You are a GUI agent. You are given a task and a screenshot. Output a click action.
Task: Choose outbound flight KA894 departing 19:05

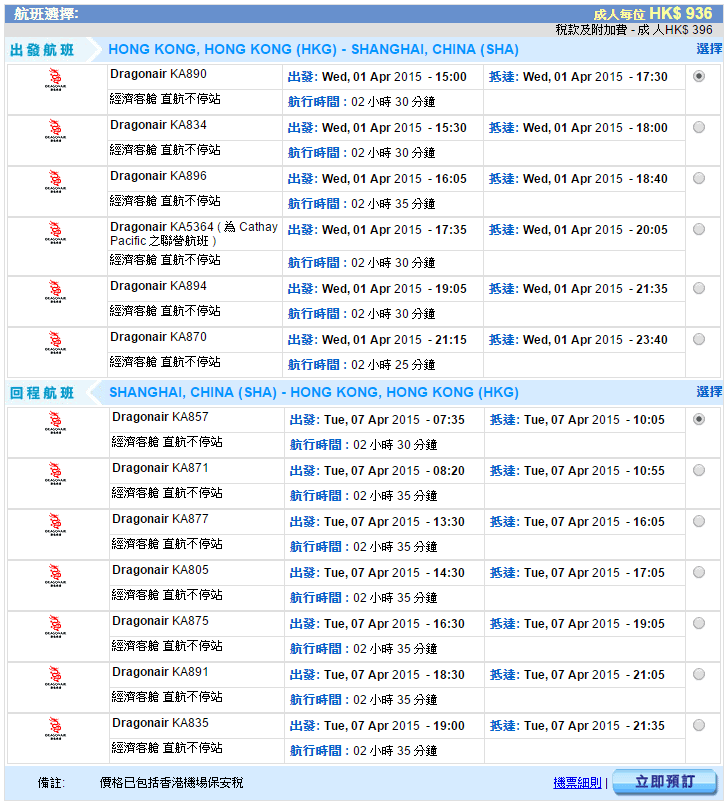pos(698,288)
